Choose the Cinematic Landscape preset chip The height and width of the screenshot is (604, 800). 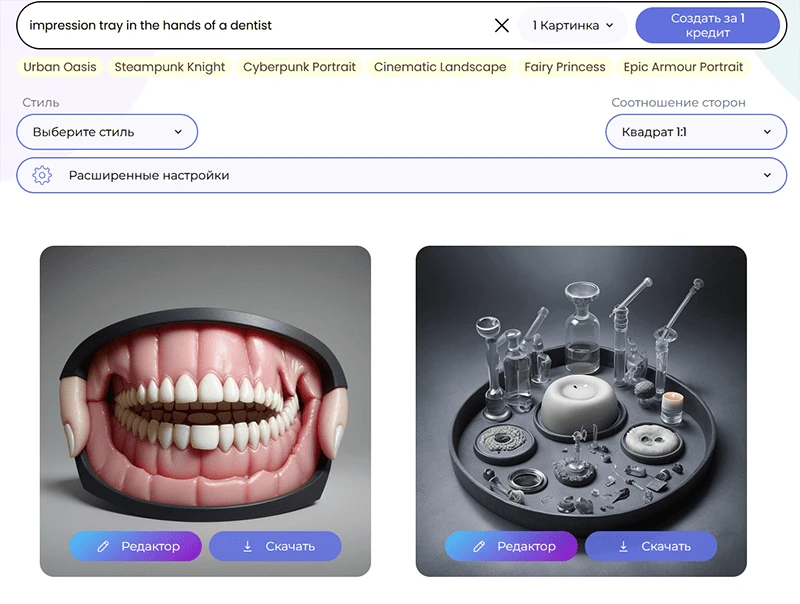click(440, 67)
